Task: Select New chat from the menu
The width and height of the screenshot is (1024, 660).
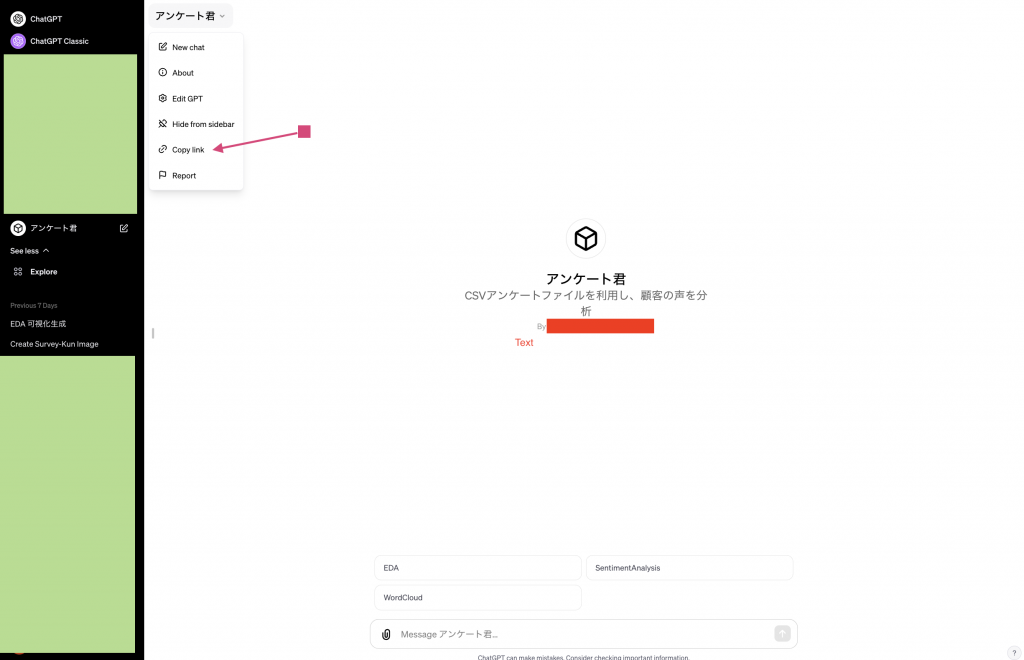Action: click(188, 47)
